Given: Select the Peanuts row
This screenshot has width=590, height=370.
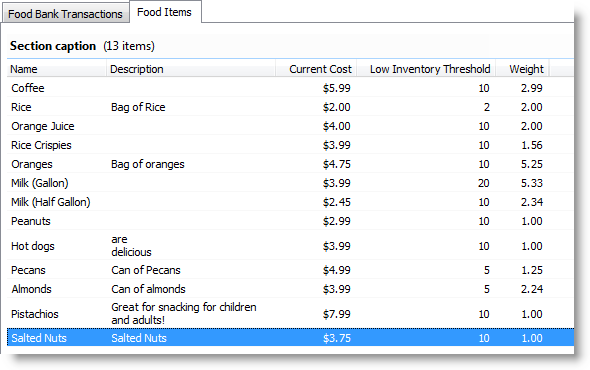Looking at the screenshot, I should point(290,221).
